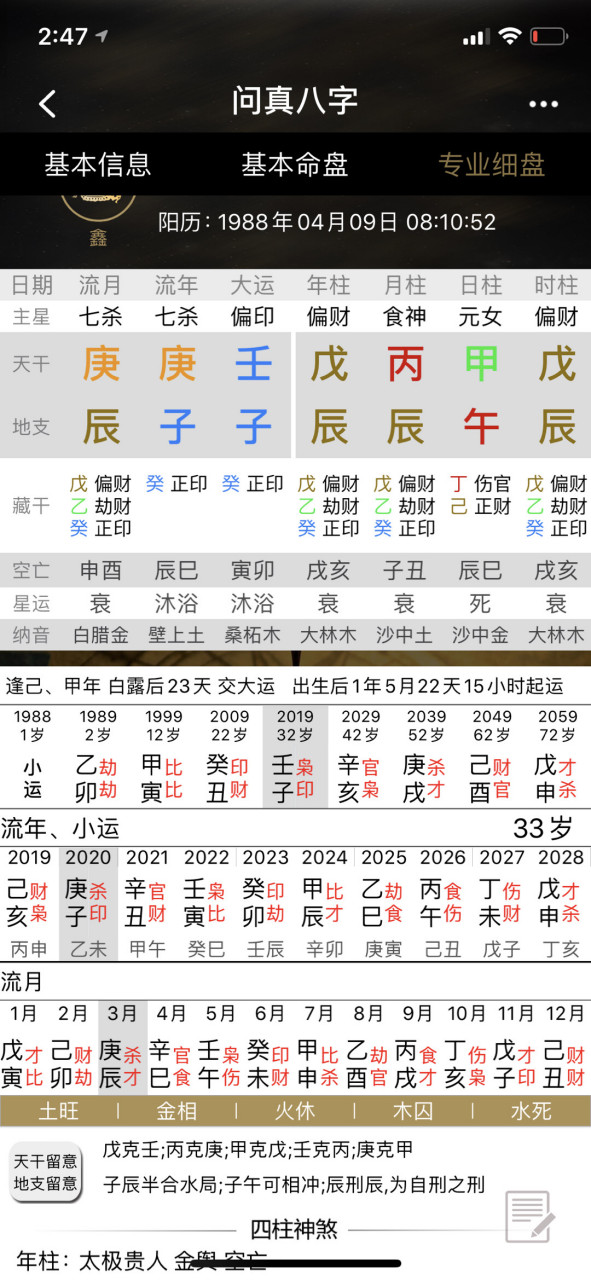Tap the 月柱 column header
Viewport: 591px width, 1280px height.
405,286
